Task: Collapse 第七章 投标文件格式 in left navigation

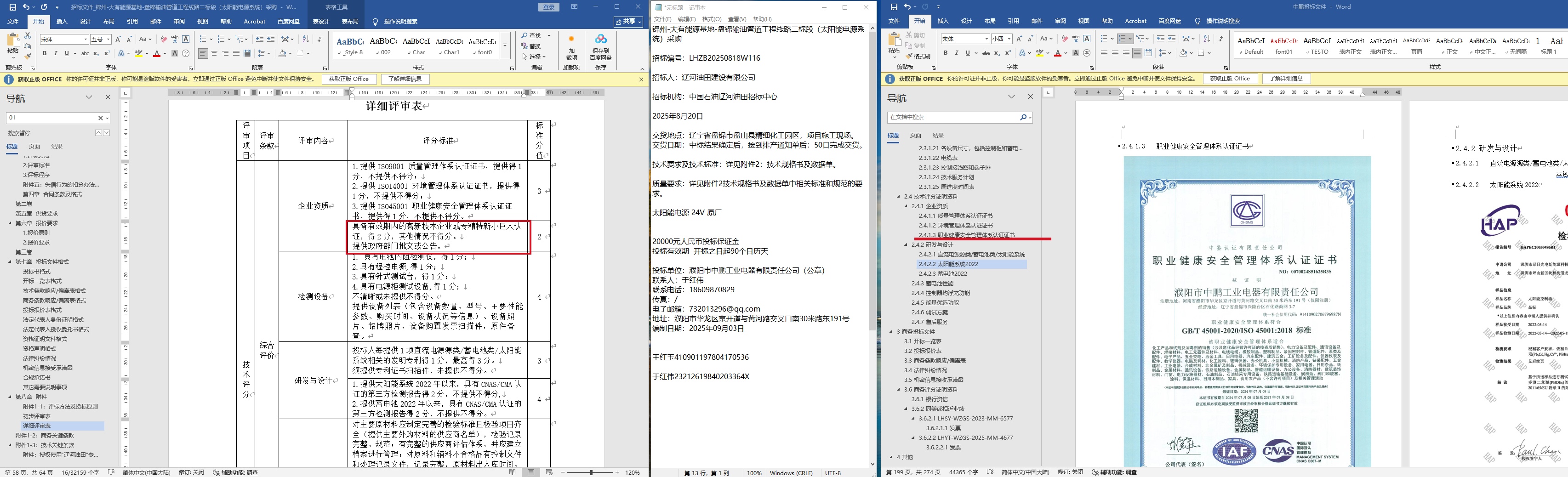Action: [x=11, y=261]
